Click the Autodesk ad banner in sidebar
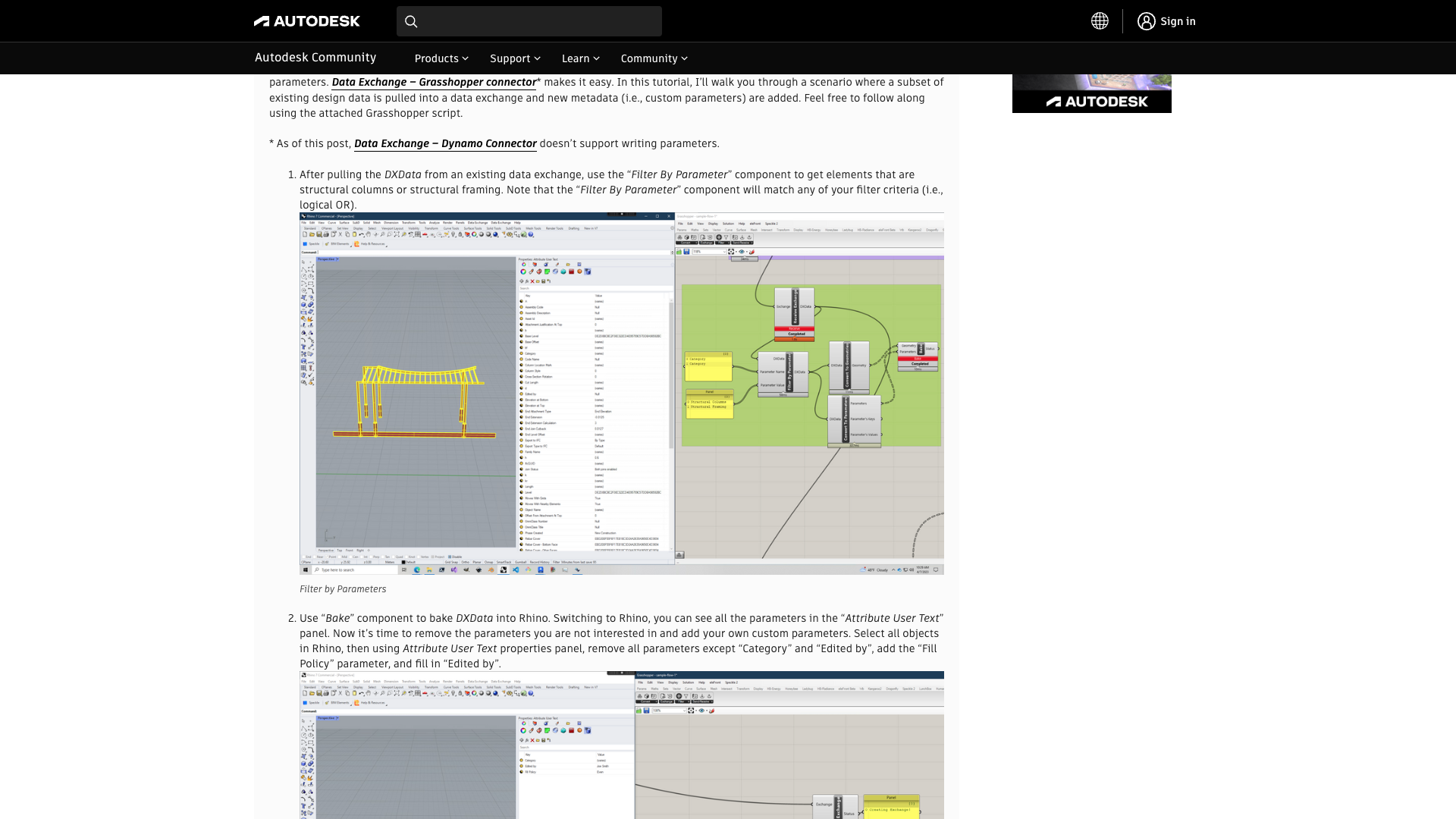The height and width of the screenshot is (819, 1456). [1092, 93]
